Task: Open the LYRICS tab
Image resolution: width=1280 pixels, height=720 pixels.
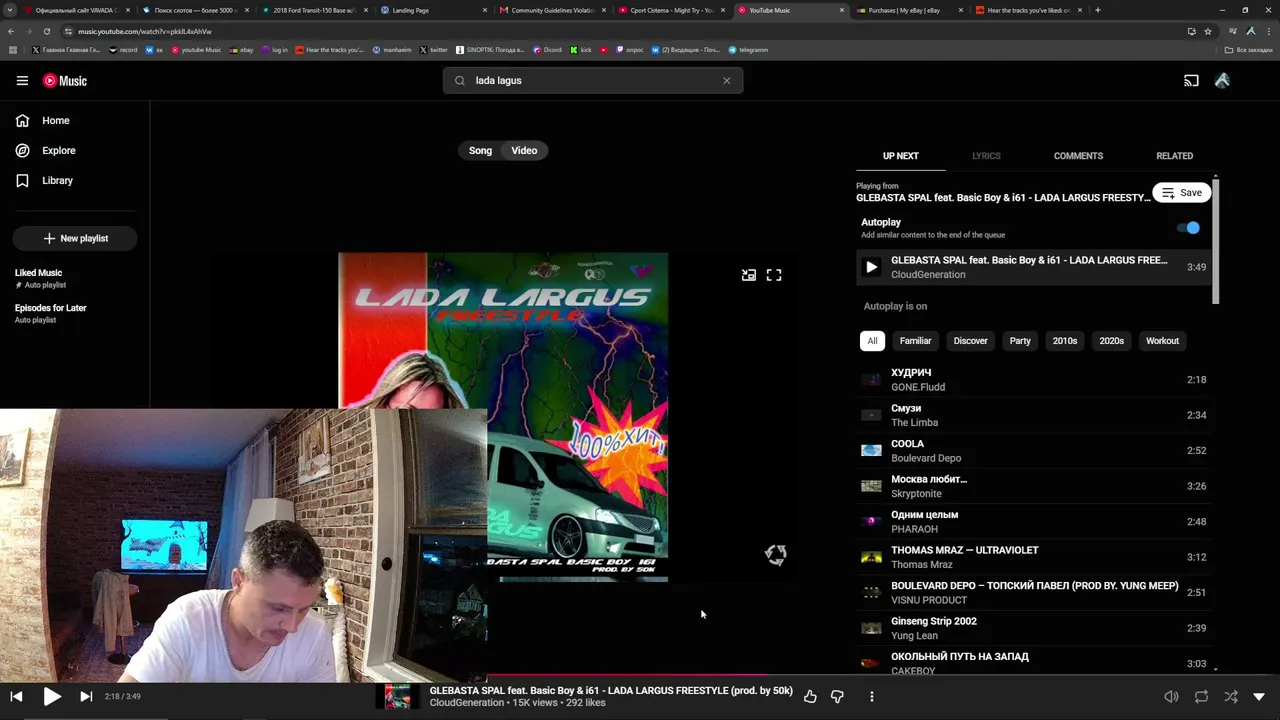Action: [x=986, y=156]
